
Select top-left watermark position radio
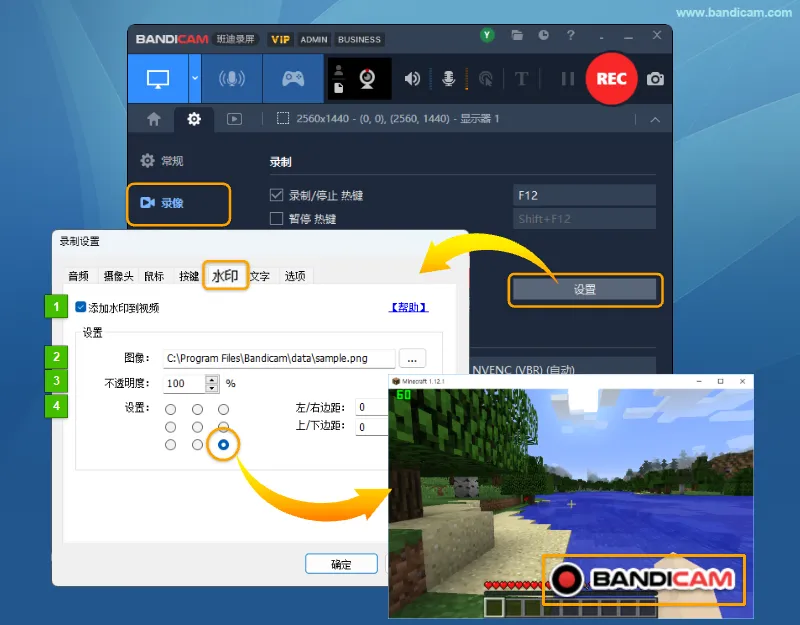(170, 409)
